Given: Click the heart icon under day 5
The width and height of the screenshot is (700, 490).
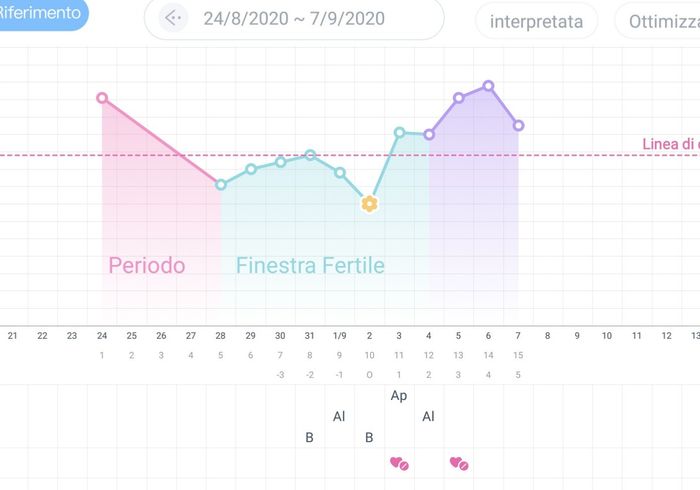Looking at the screenshot, I should [459, 463].
